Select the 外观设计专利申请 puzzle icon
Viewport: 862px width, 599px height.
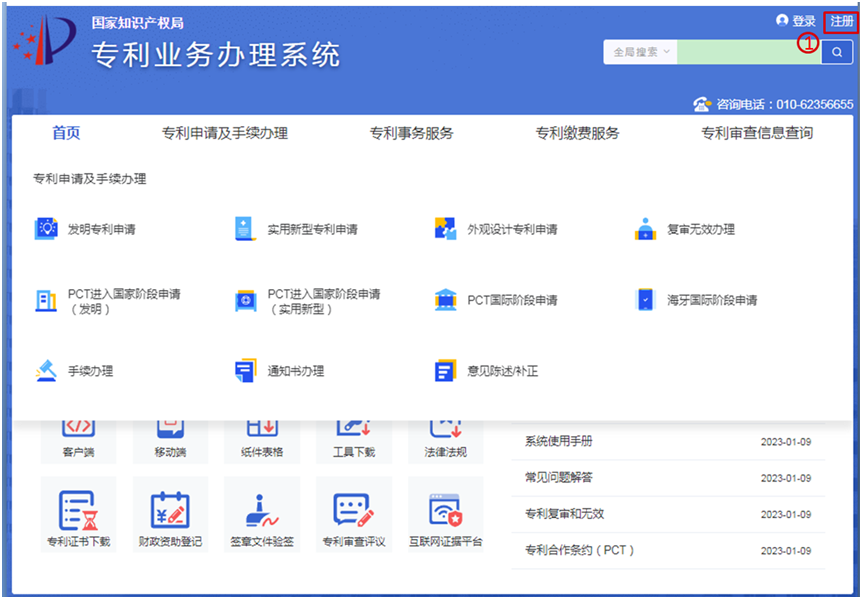[x=445, y=229]
